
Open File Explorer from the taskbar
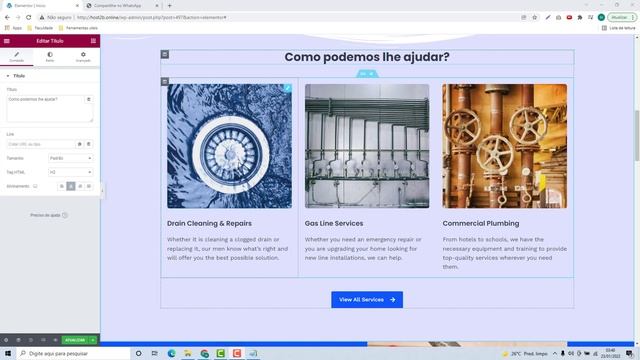pyautogui.click(x=188, y=353)
